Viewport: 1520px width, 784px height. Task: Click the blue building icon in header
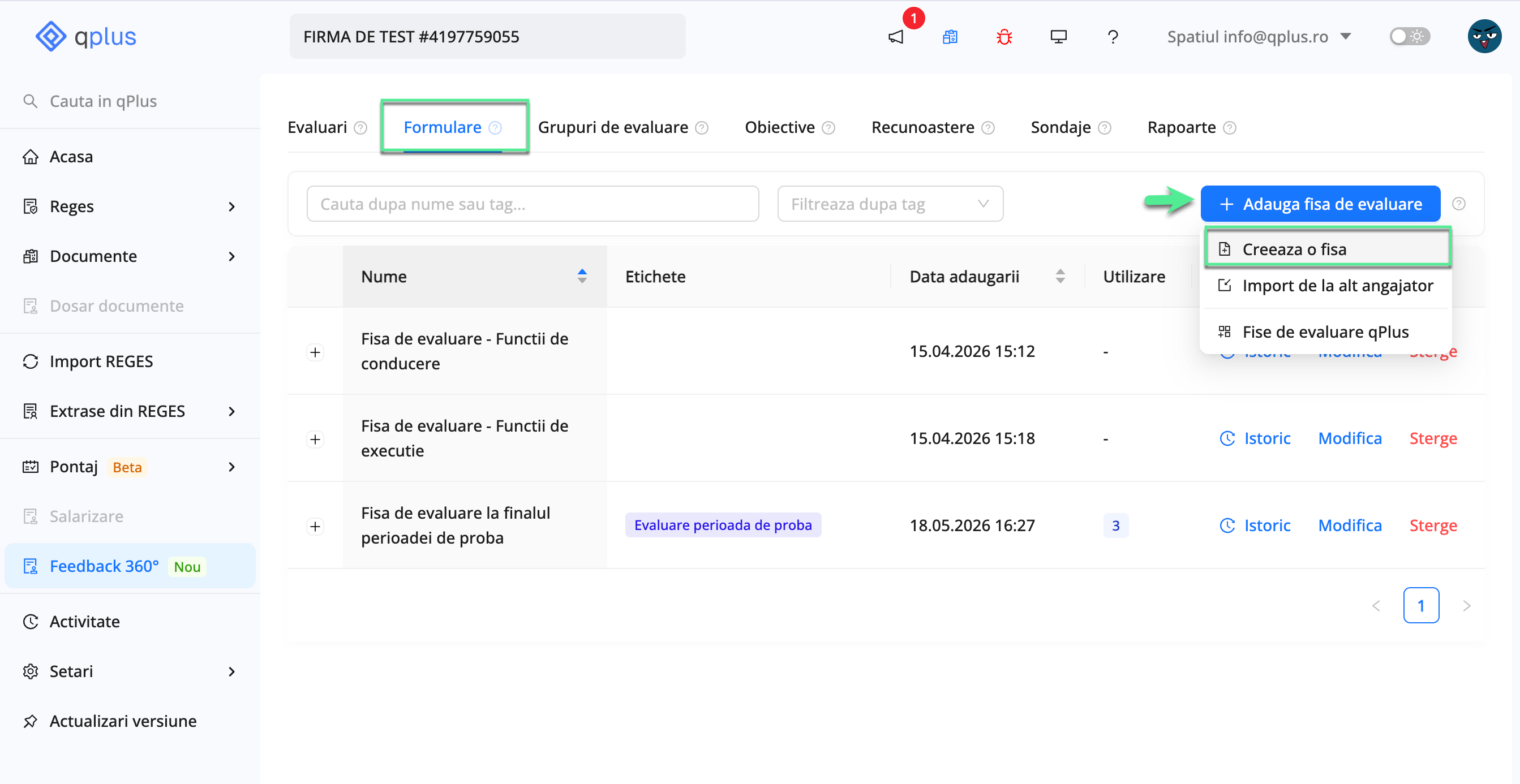tap(950, 37)
